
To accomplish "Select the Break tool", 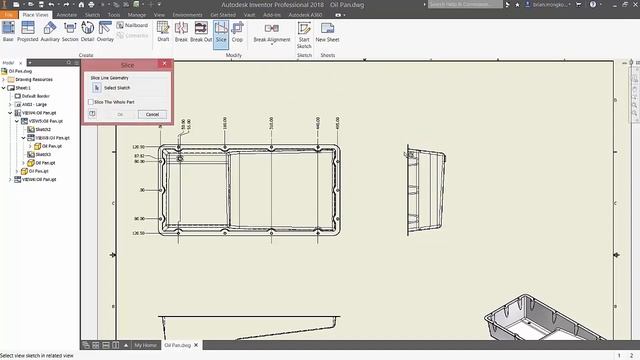I will 181,31.
